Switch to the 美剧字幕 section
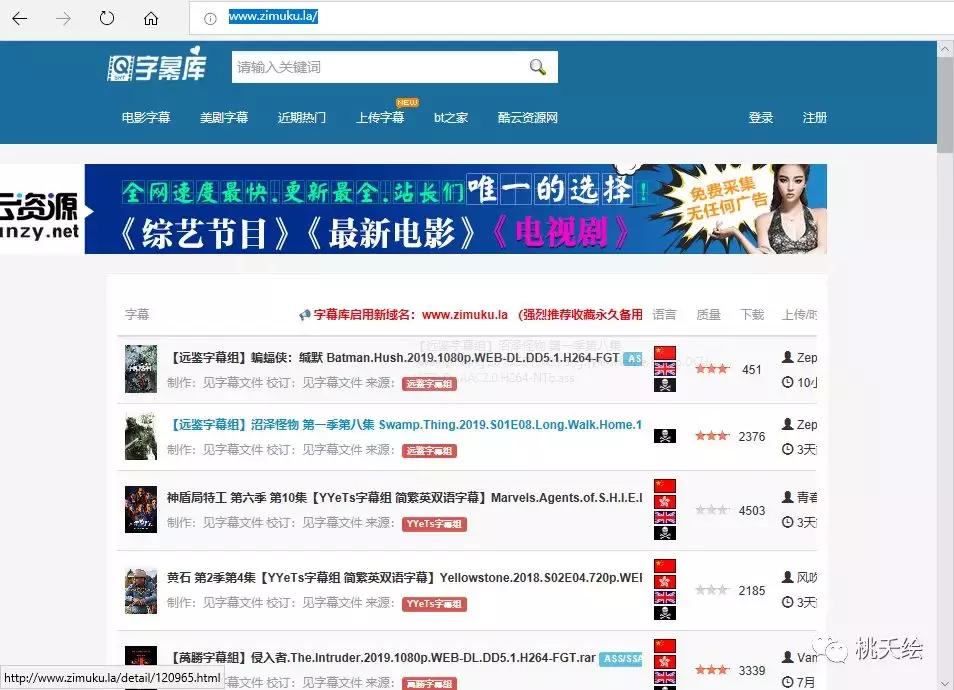Viewport: 954px width, 690px height. (x=224, y=117)
